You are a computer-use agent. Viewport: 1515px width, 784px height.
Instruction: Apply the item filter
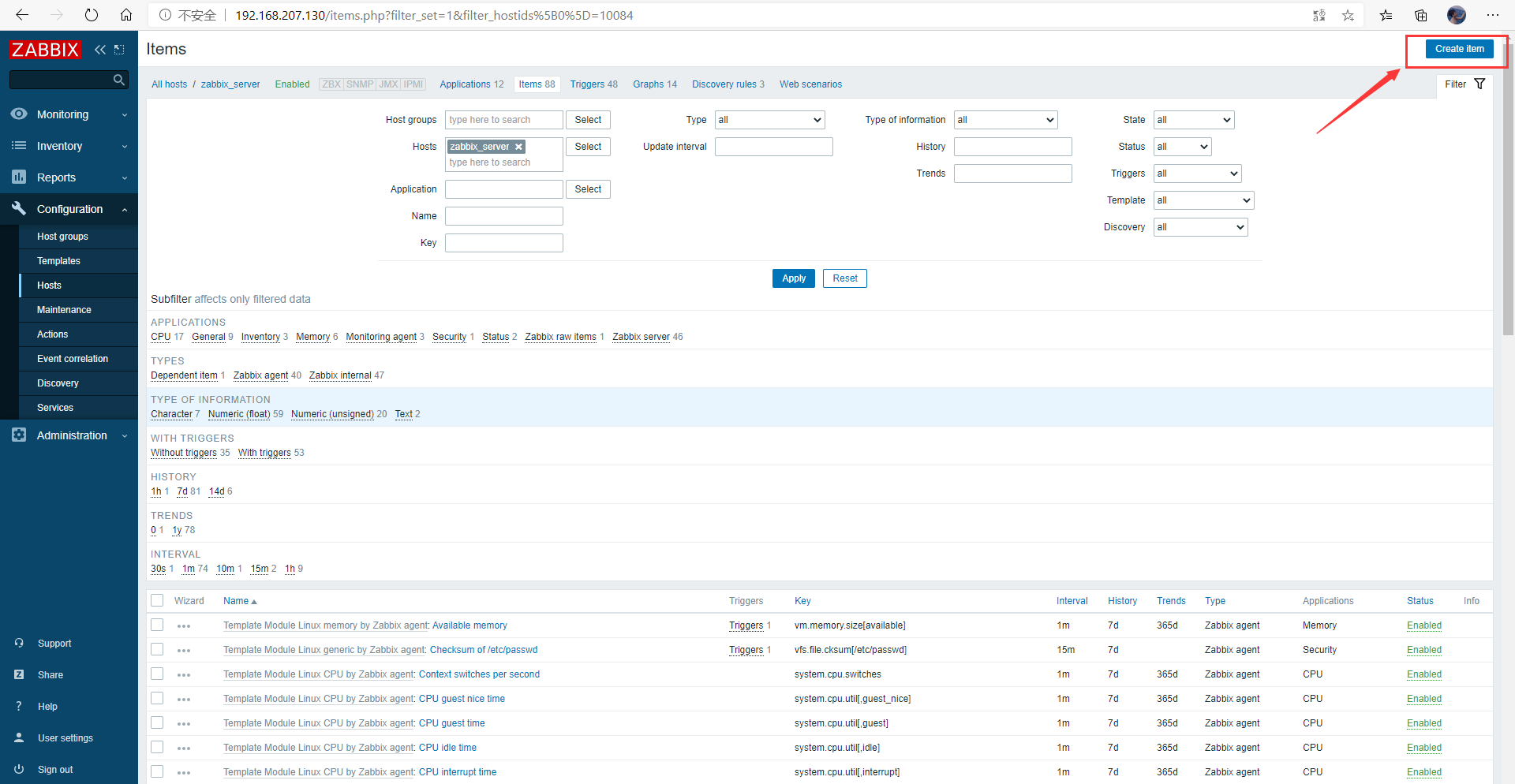[794, 278]
